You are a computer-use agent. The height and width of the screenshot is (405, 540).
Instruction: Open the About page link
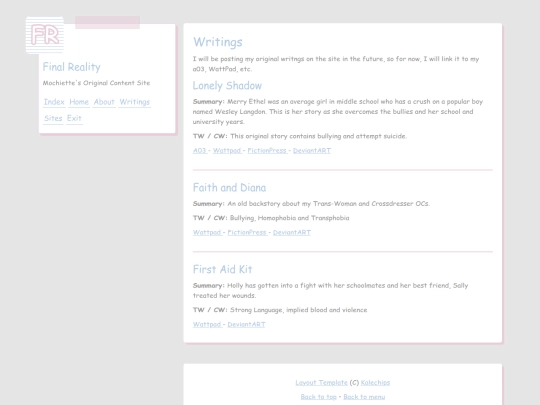pos(104,102)
